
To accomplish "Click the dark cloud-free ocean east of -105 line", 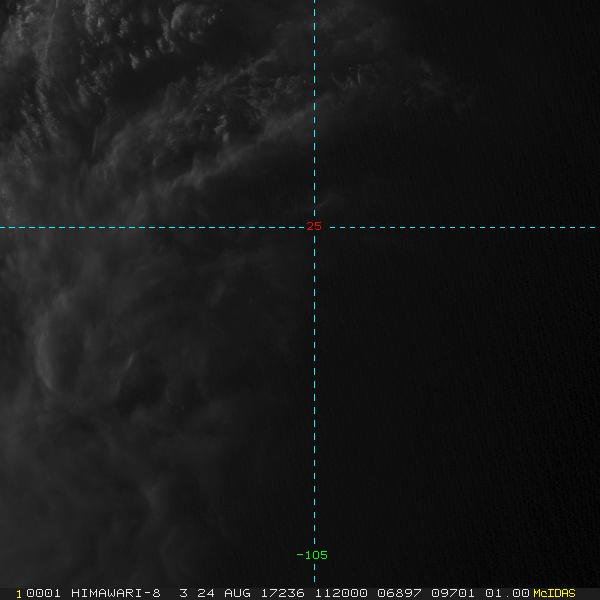I will pos(459,383).
